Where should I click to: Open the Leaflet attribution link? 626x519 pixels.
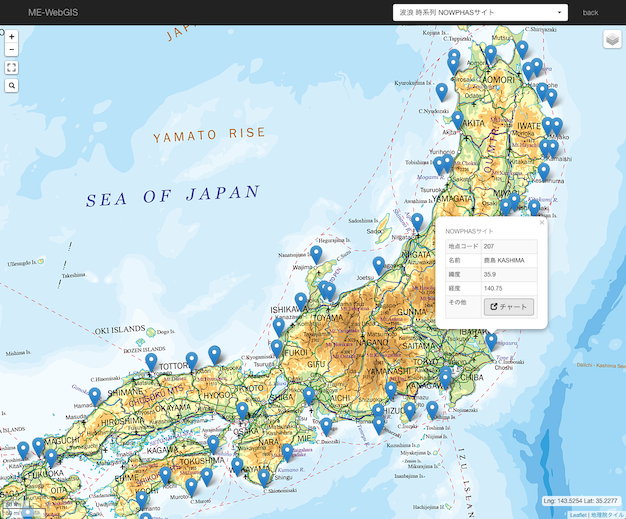tap(578, 514)
